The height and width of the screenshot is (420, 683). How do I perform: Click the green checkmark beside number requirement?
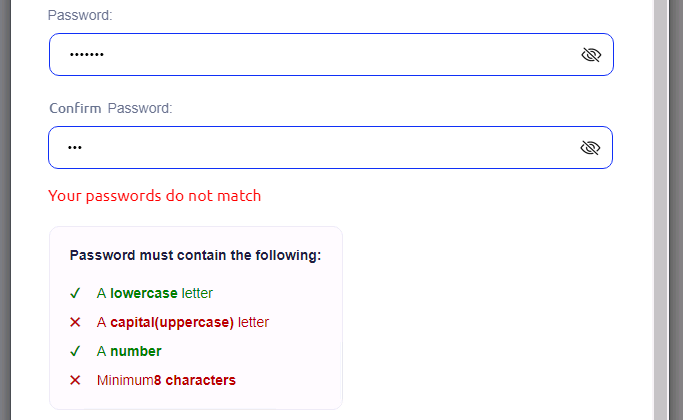75,352
